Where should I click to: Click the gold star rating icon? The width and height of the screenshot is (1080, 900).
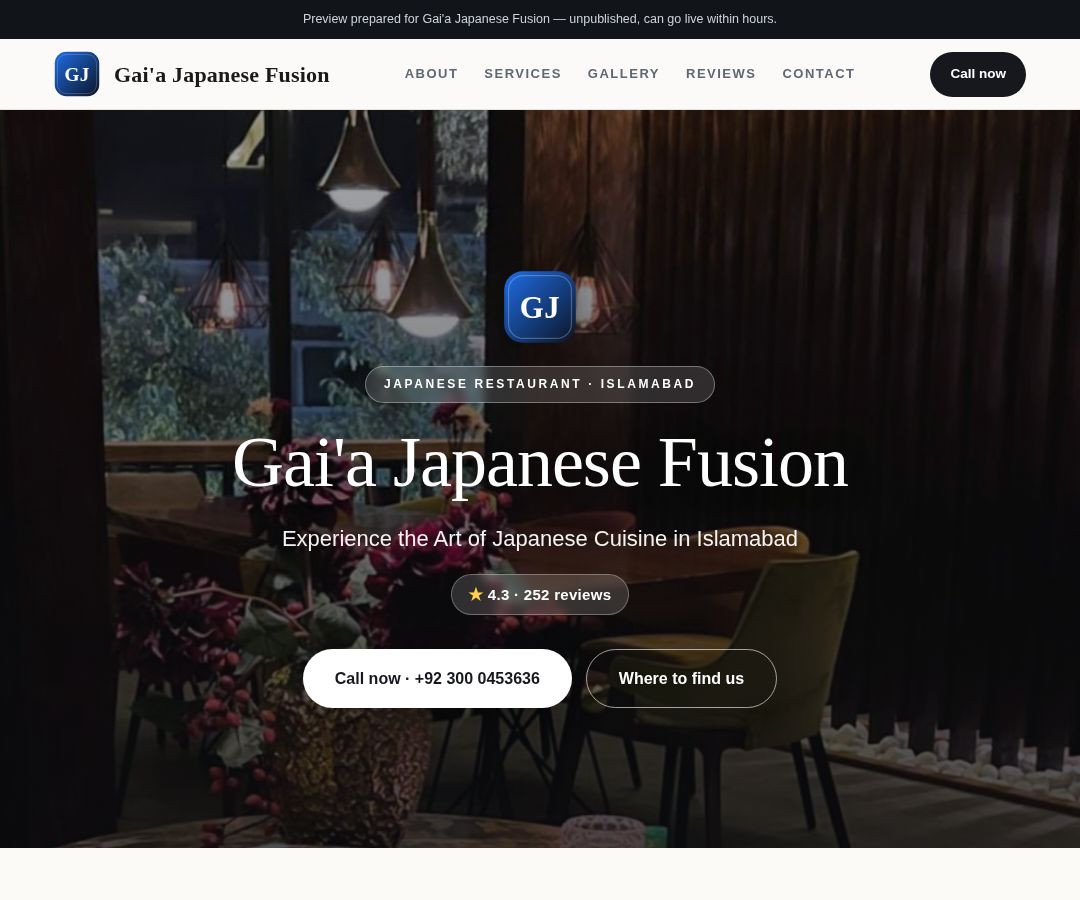point(475,594)
